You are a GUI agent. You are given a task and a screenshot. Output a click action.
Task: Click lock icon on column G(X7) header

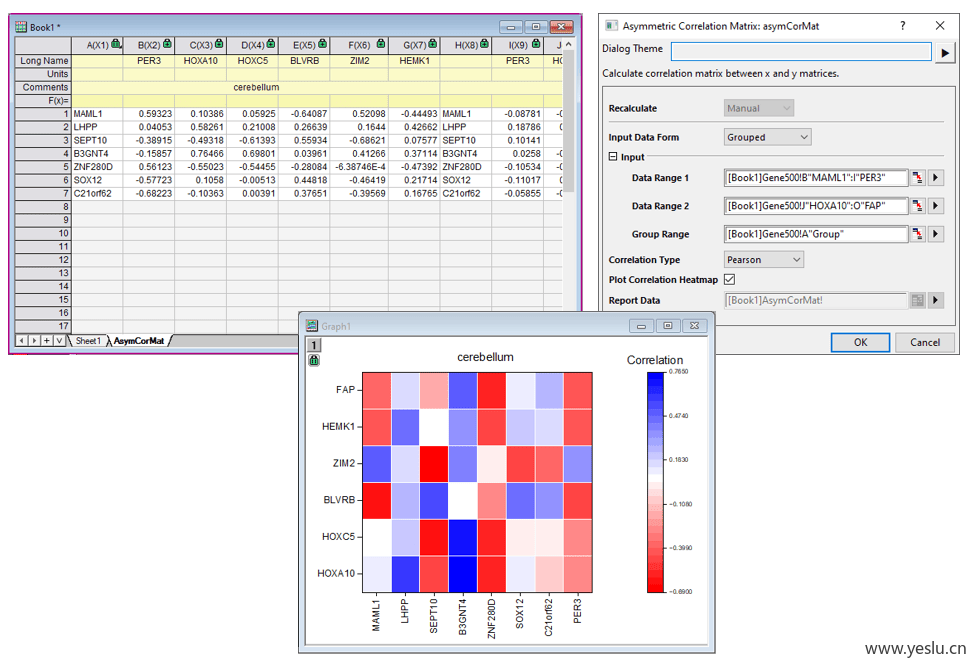point(432,44)
